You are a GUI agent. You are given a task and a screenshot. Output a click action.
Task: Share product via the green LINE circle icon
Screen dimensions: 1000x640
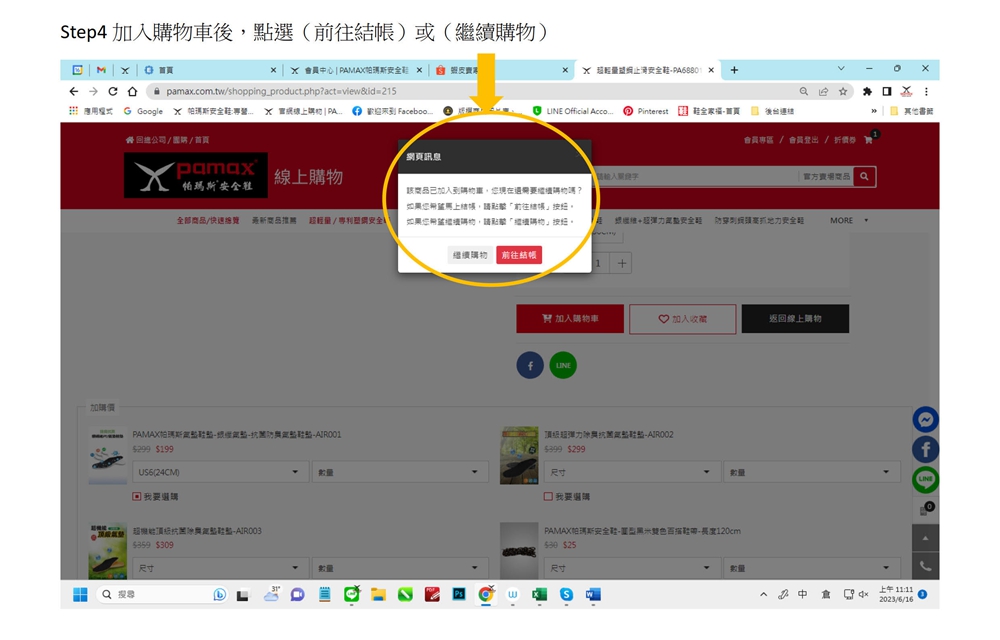(563, 365)
